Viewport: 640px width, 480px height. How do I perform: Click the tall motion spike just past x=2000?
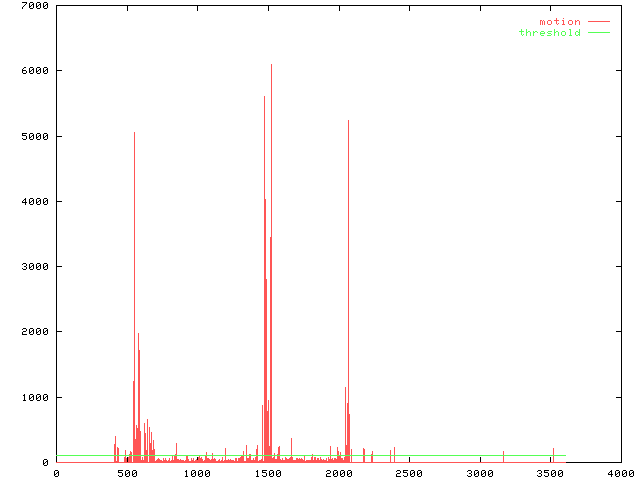348,125
